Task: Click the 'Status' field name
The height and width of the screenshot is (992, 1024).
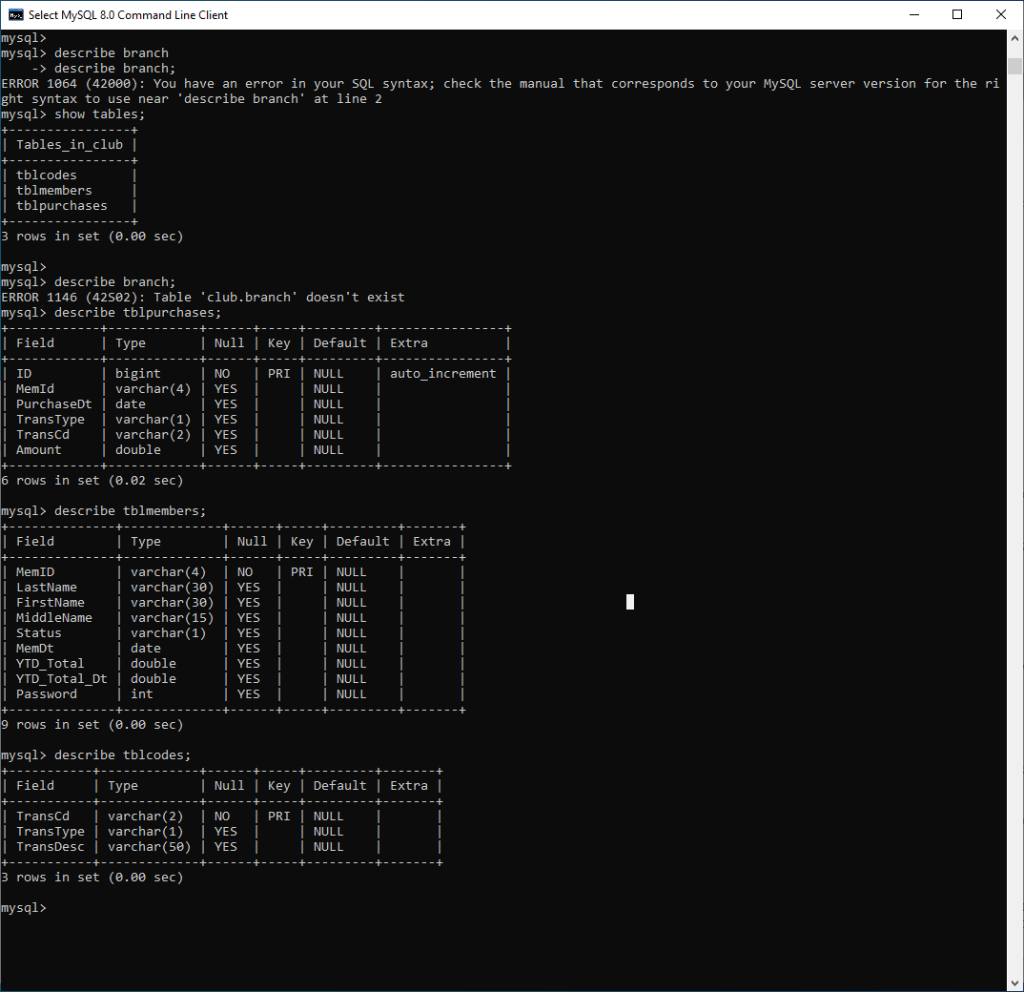Action: click(39, 633)
